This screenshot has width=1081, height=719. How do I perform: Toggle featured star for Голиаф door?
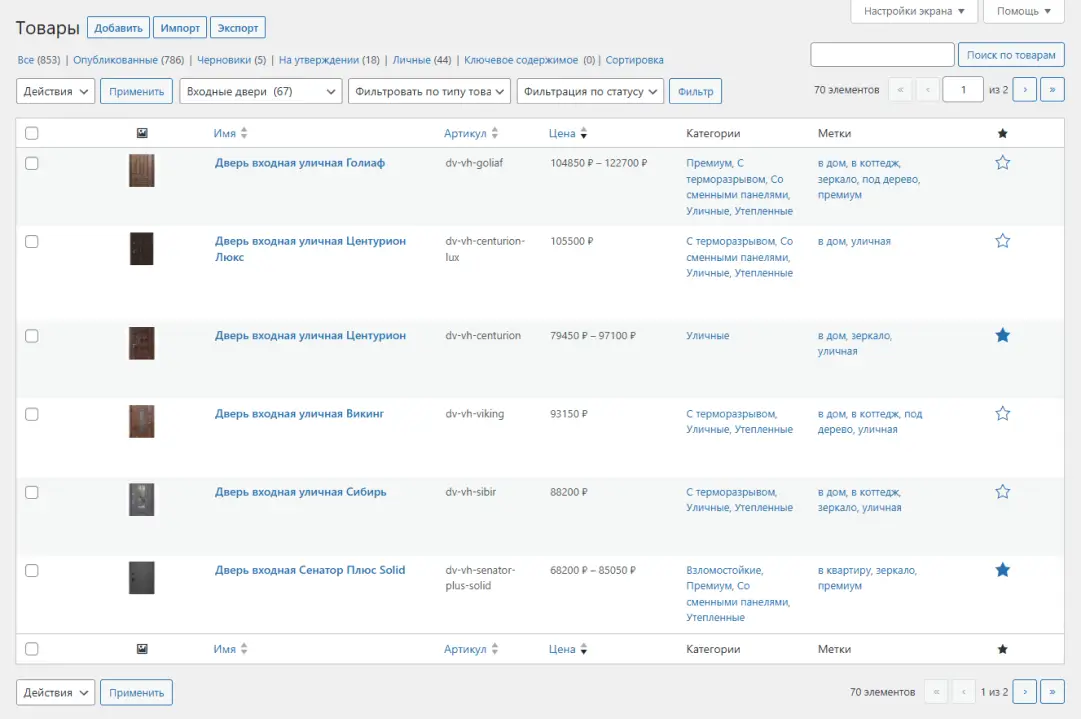[1002, 163]
